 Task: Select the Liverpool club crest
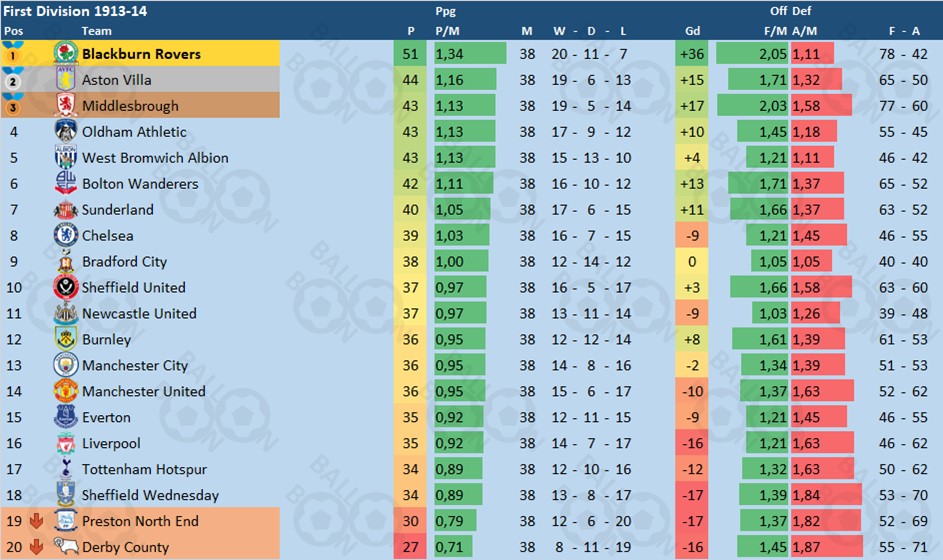[x=66, y=443]
